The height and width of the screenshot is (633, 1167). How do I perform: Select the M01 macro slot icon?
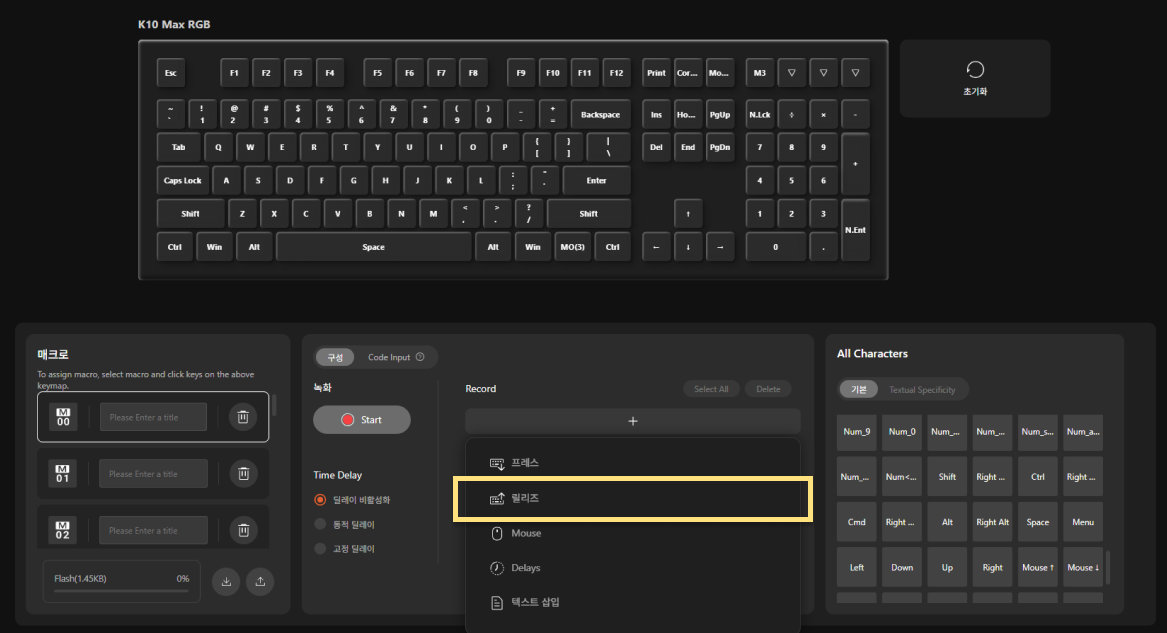pyautogui.click(x=63, y=474)
